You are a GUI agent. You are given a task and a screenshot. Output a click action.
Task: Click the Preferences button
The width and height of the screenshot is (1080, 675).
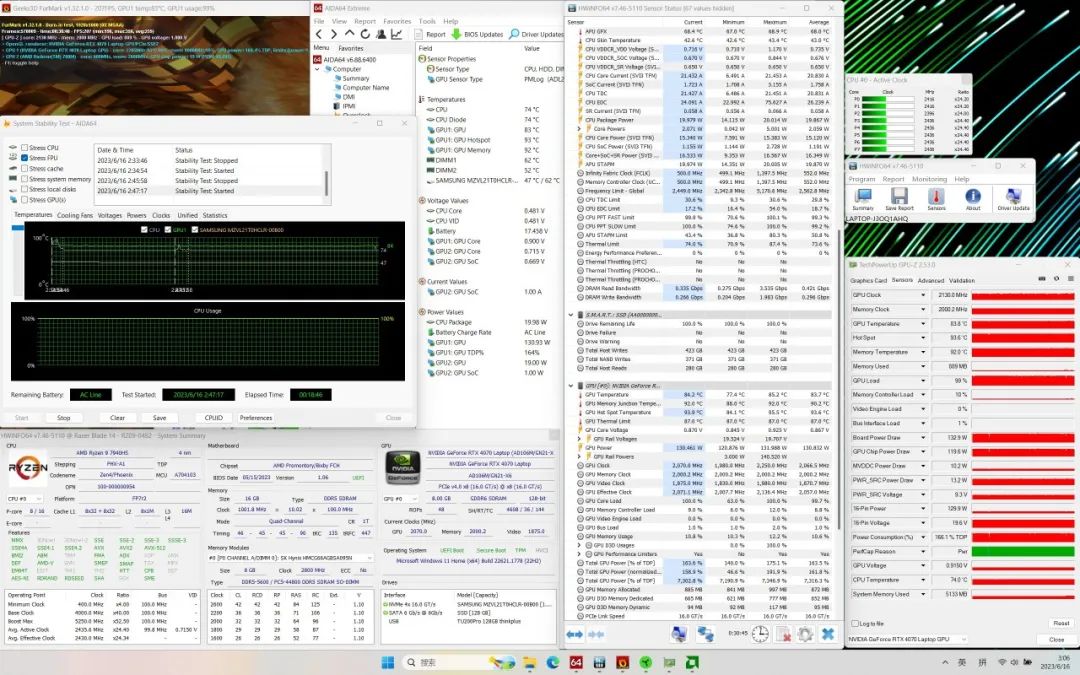(256, 418)
